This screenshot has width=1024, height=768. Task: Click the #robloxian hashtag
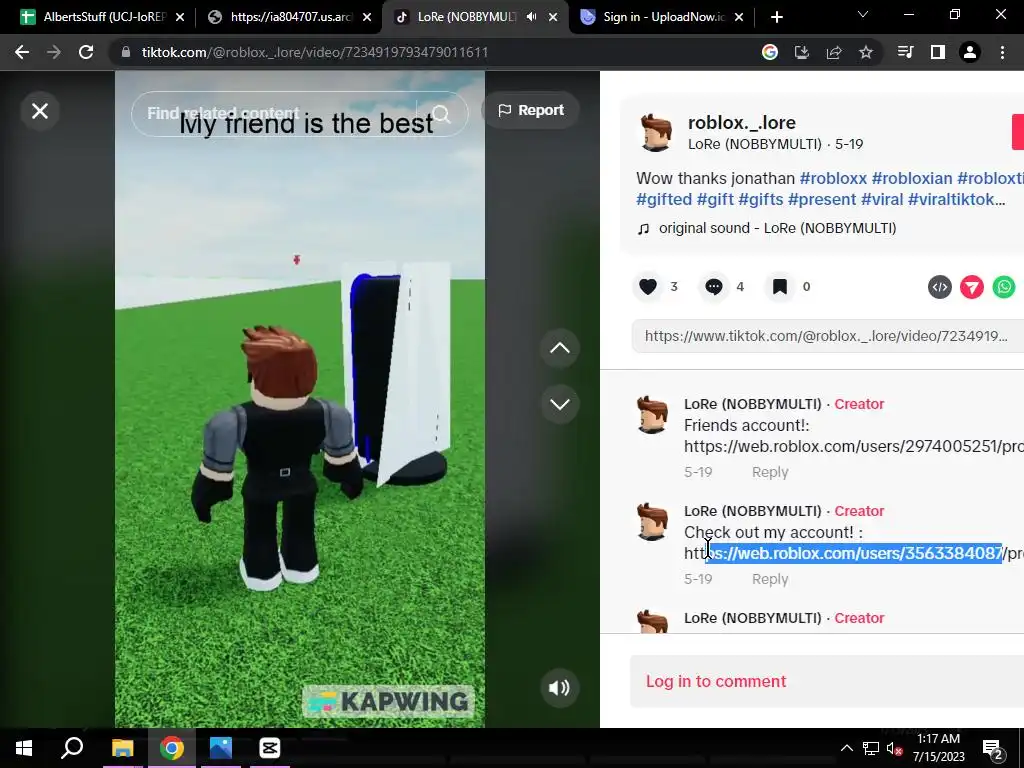pyautogui.click(x=912, y=178)
